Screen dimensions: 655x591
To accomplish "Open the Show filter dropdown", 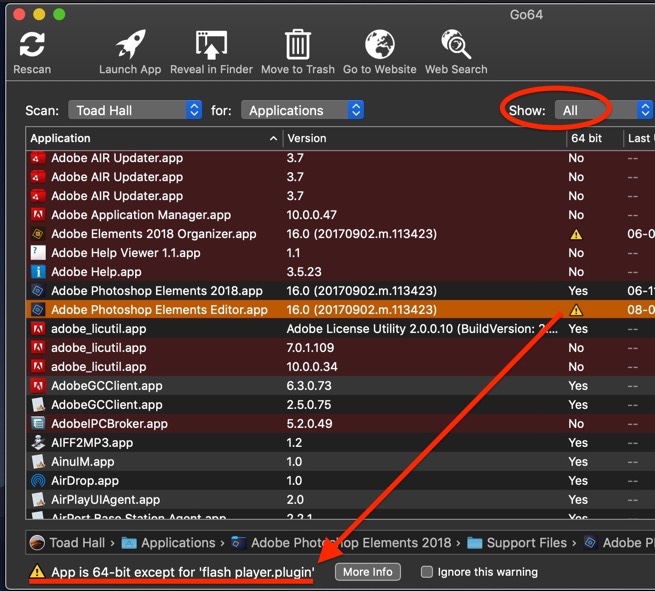I will pyautogui.click(x=604, y=110).
